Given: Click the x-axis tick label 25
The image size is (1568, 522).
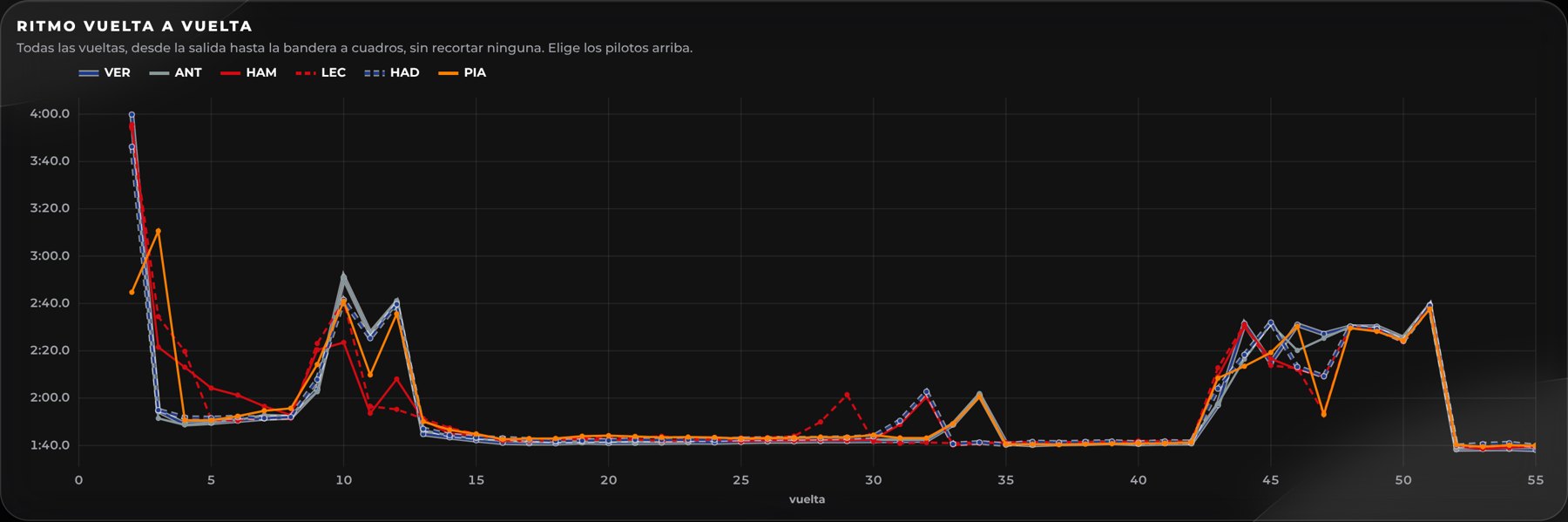Looking at the screenshot, I should (740, 480).
